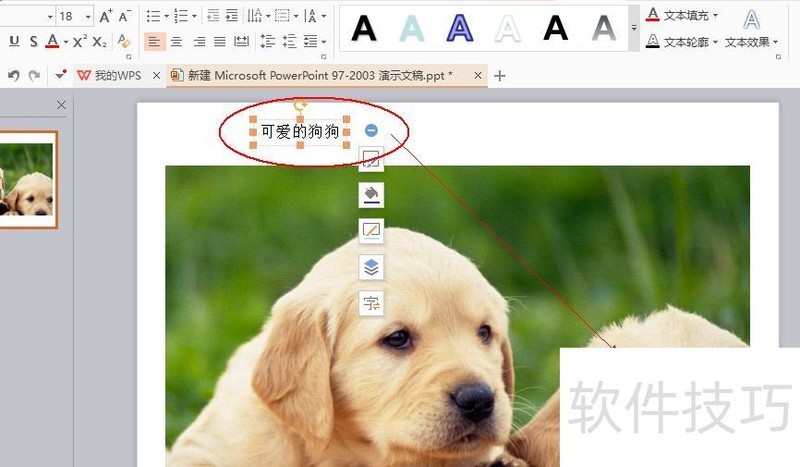Open columns layout dropdown
Screen dimensions: 800x467
[268, 17]
